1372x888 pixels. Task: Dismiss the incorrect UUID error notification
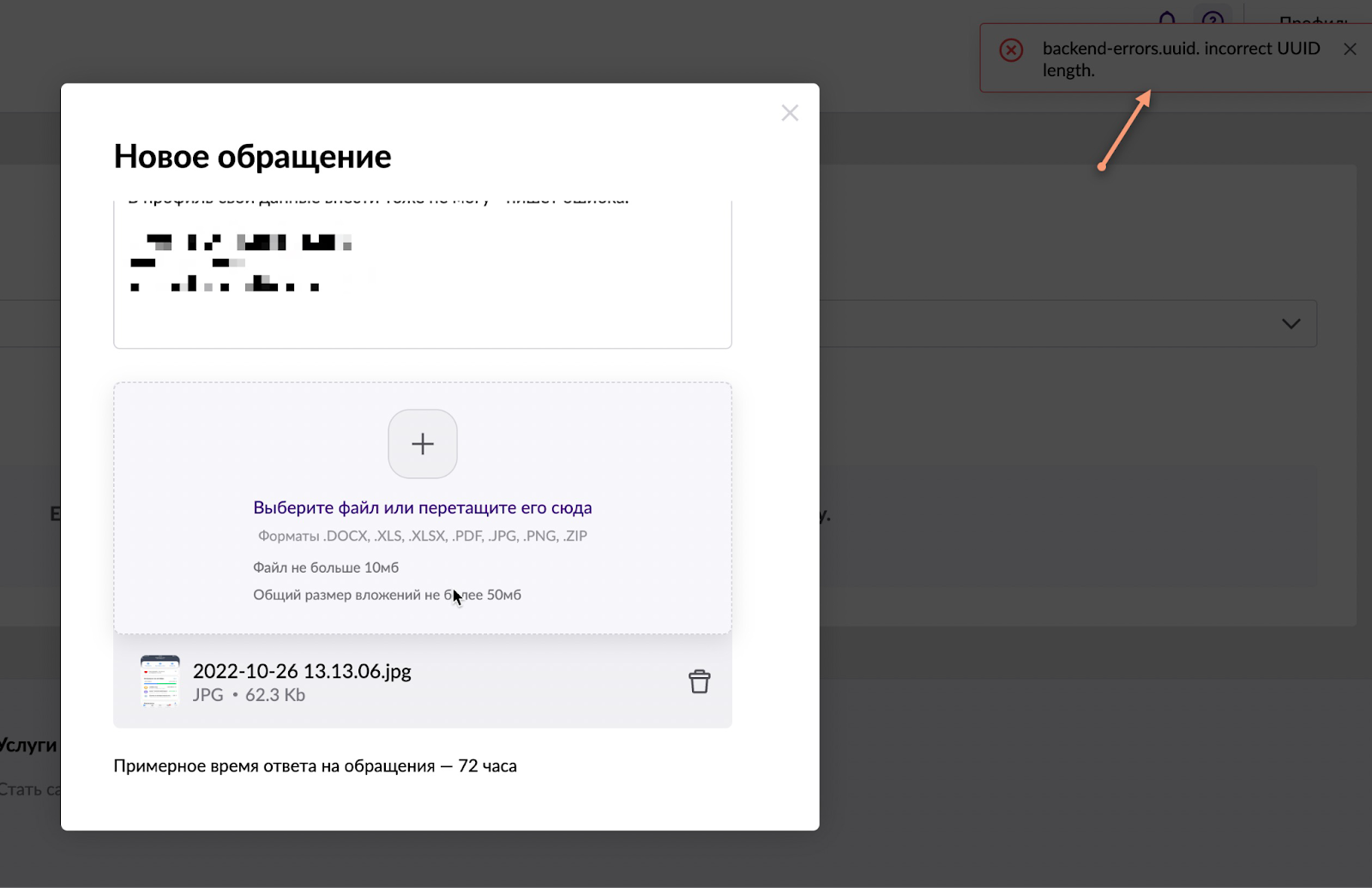(x=1350, y=49)
